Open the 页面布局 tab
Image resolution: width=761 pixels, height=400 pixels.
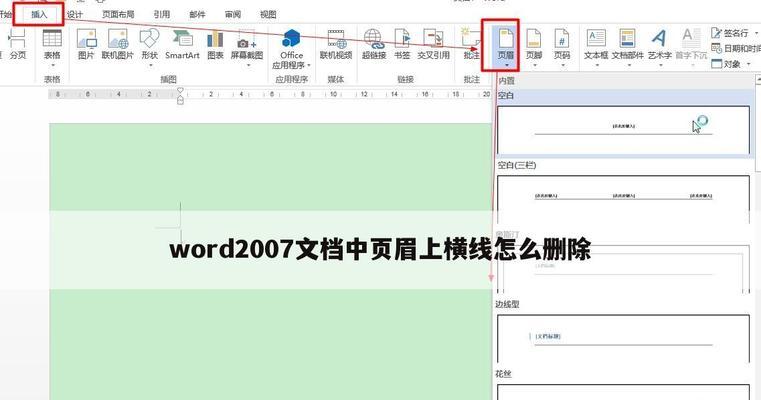pos(118,15)
